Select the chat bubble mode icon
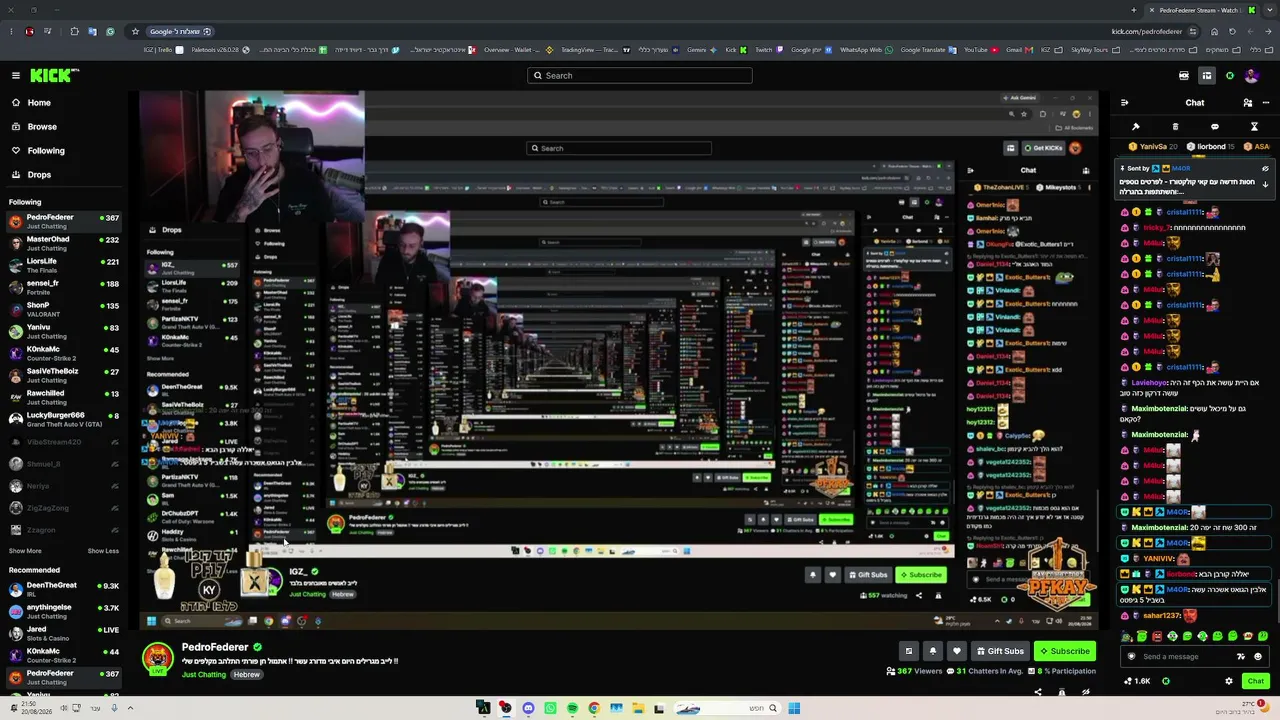Viewport: 1280px width, 720px height. (1215, 127)
